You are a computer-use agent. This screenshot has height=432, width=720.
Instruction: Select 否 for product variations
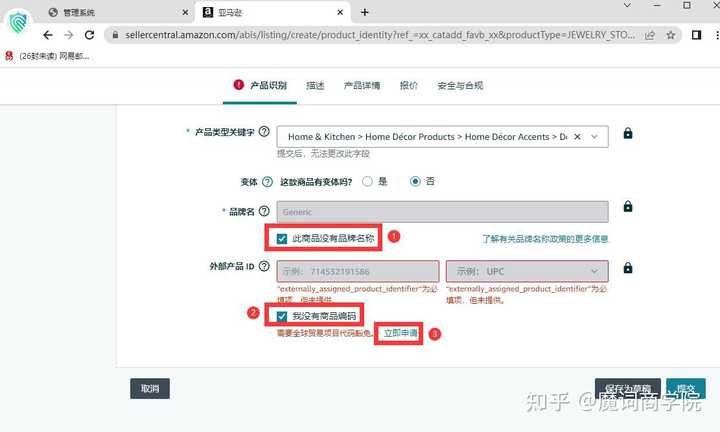point(415,181)
